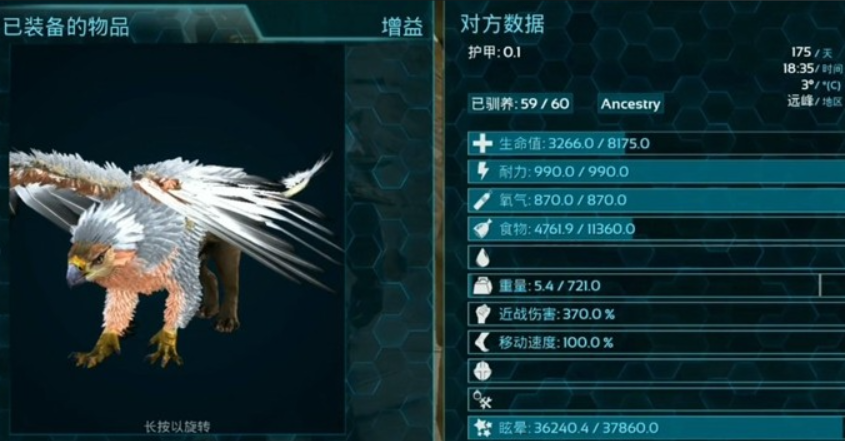Switch to the 增益 tab

pyautogui.click(x=402, y=26)
